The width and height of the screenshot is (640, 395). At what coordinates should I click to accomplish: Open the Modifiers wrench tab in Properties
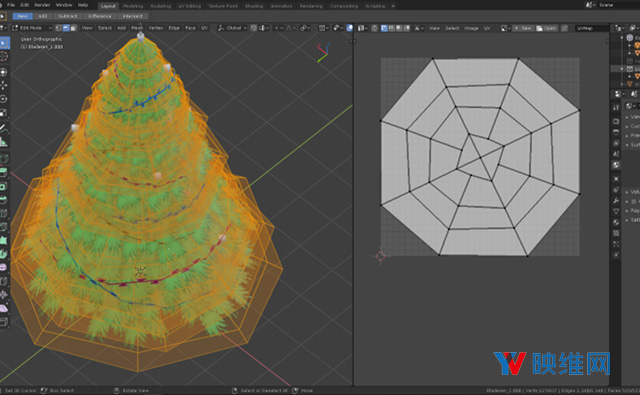(x=616, y=201)
